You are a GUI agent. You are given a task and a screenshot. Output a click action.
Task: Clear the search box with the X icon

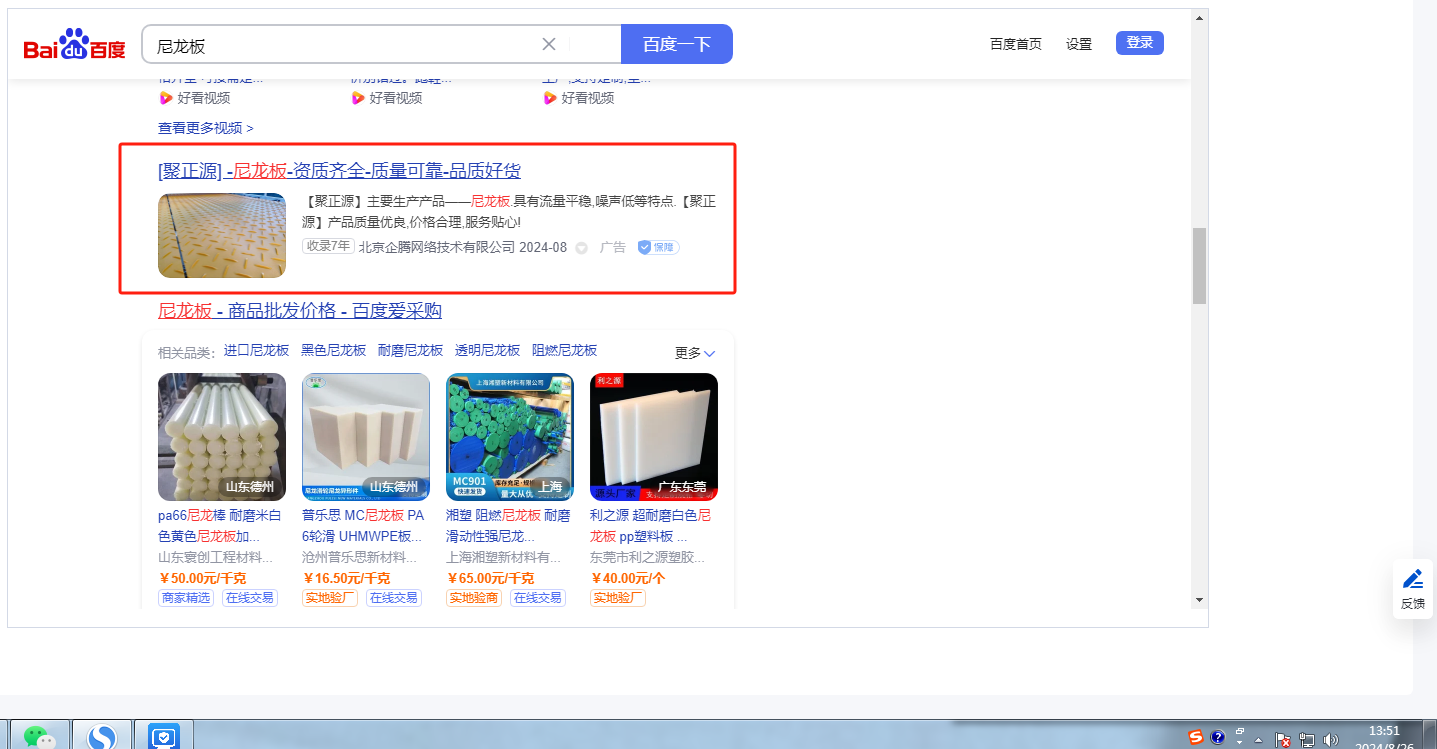(x=549, y=44)
